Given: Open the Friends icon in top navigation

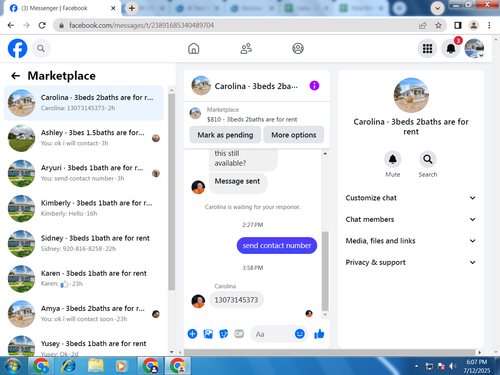Looking at the screenshot, I should [x=246, y=49].
